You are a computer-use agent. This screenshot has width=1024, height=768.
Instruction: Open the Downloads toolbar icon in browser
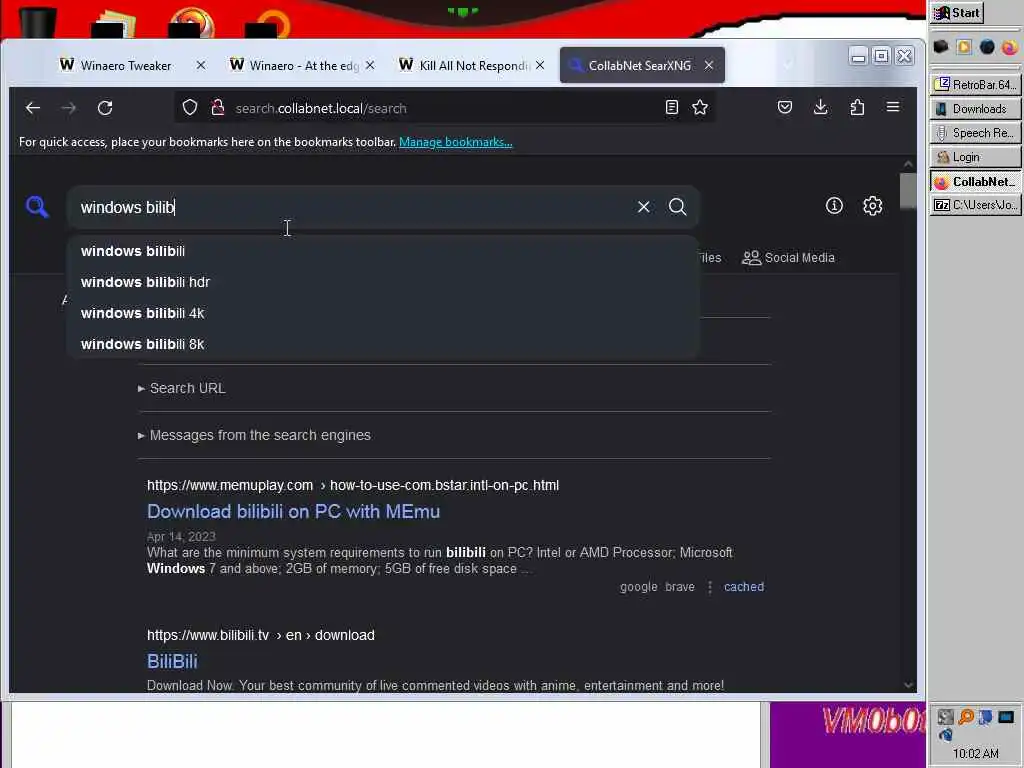pyautogui.click(x=821, y=107)
